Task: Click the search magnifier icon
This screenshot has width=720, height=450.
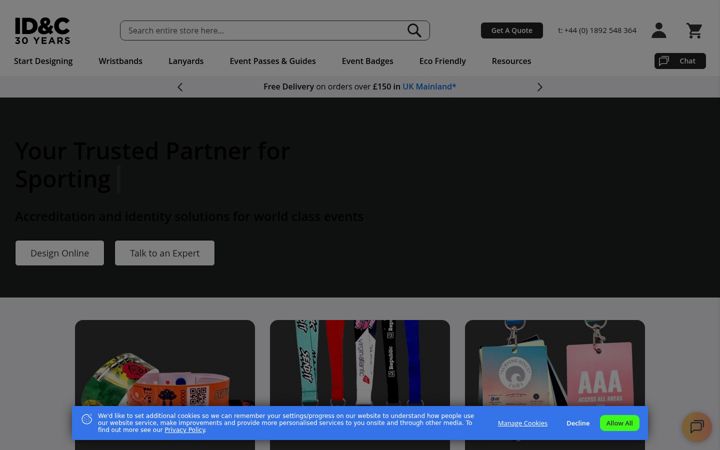Action: [x=414, y=30]
